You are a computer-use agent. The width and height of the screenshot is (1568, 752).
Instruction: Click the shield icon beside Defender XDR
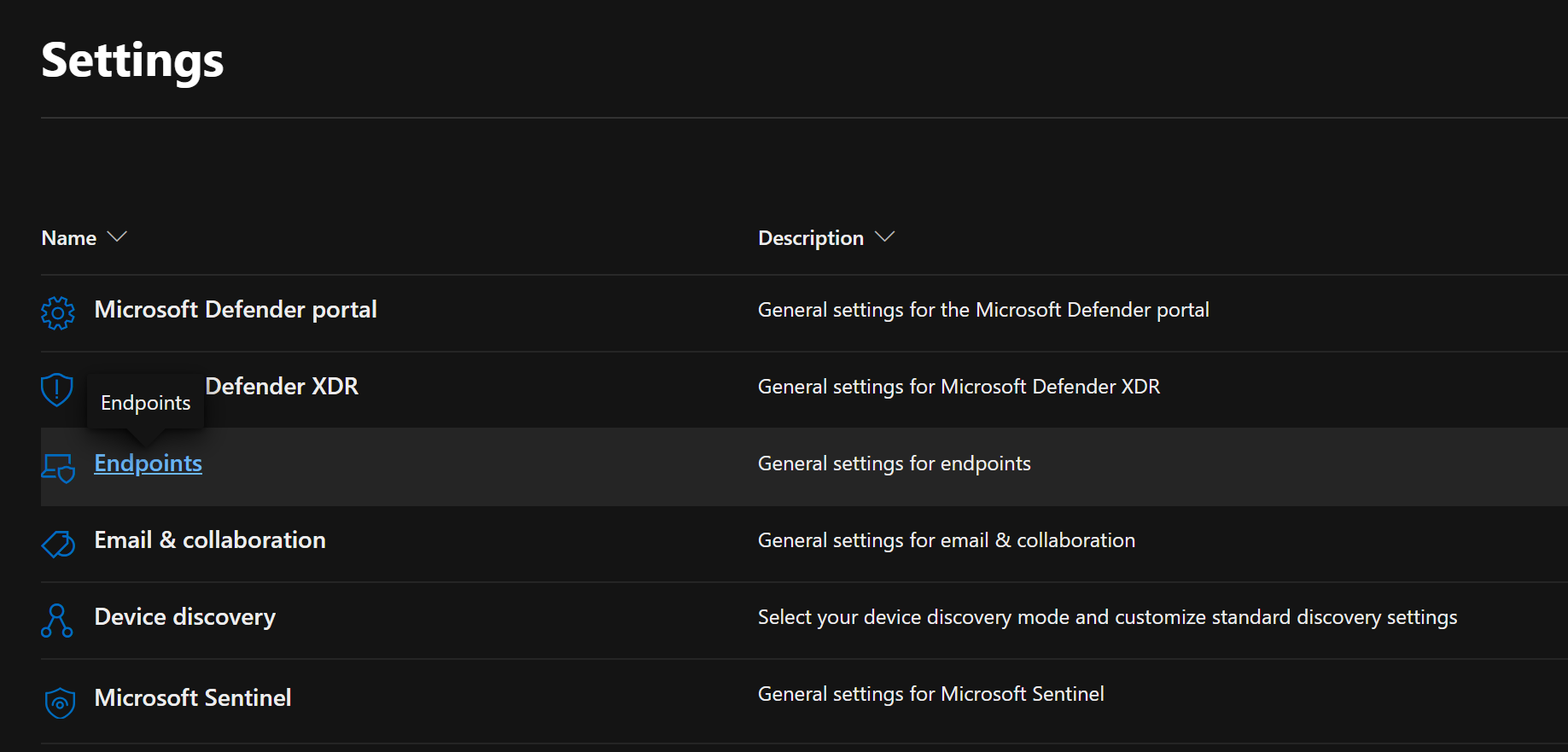[57, 389]
